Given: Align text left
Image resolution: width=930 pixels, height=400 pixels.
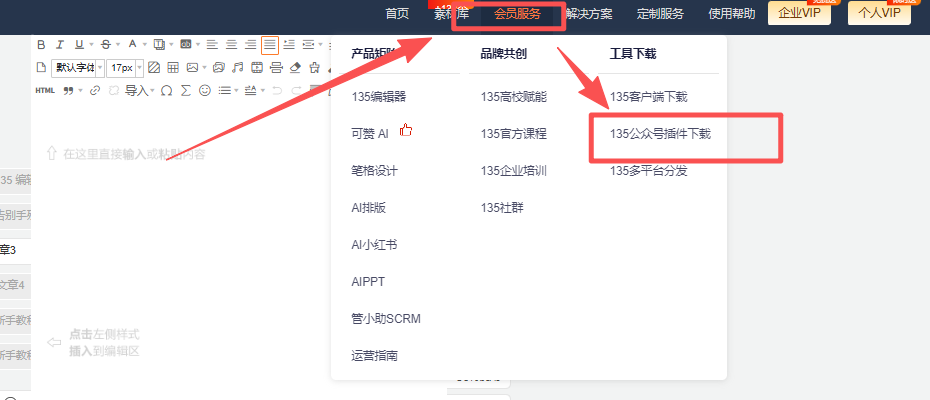Looking at the screenshot, I should (x=212, y=45).
